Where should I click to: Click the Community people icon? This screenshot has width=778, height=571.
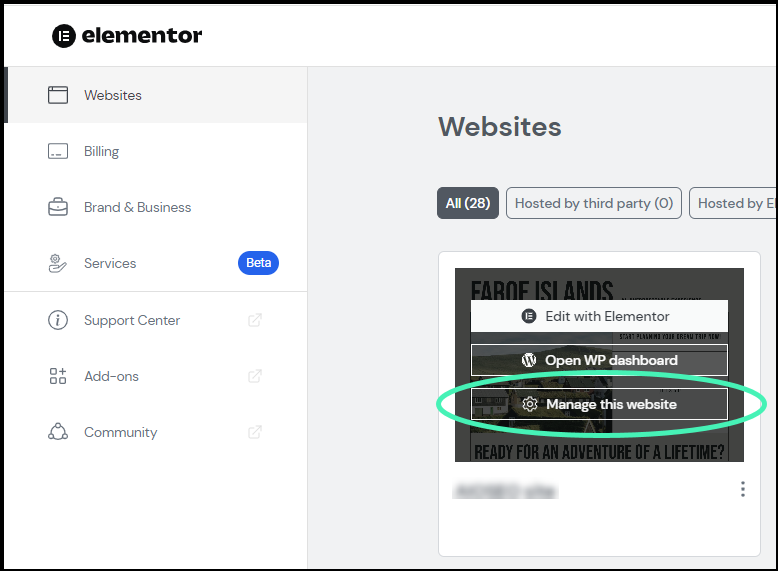[x=58, y=432]
